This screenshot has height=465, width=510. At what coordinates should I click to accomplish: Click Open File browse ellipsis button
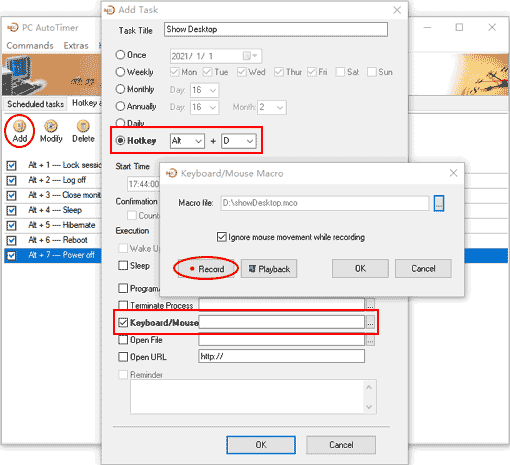(x=370, y=340)
